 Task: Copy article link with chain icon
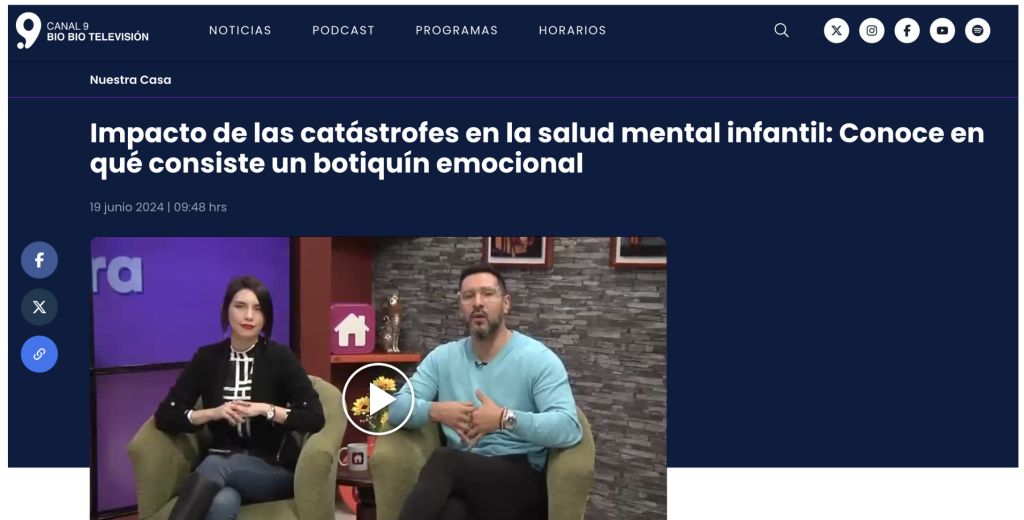[x=39, y=354]
